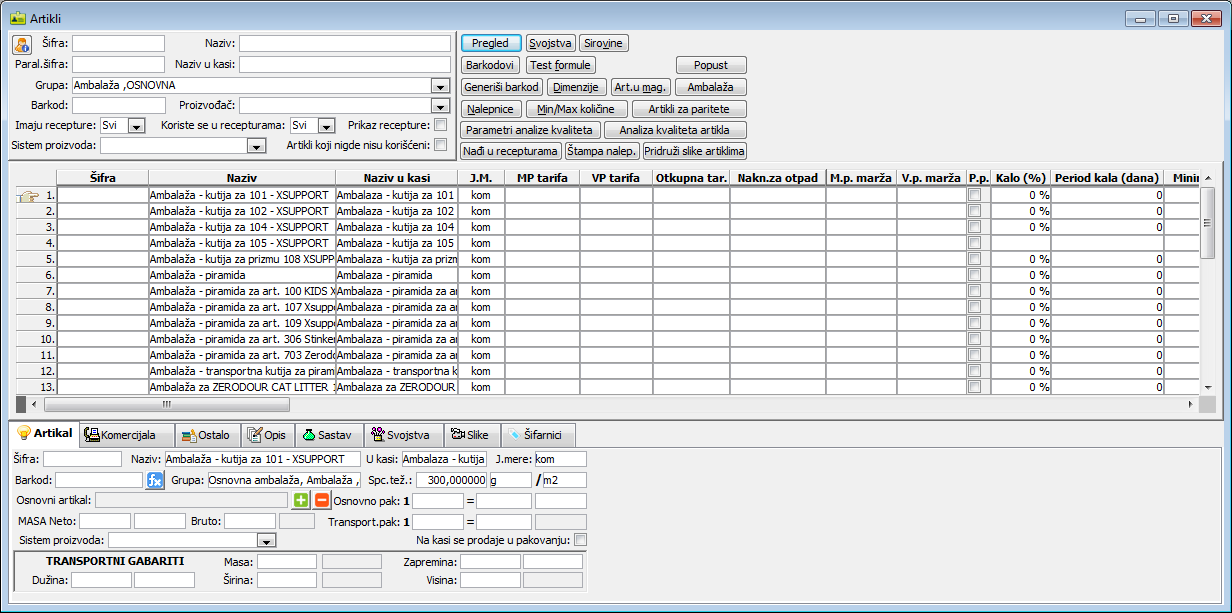
Task: Check 'Artikli koji nigde nisu korišćeni' box
Action: point(441,145)
